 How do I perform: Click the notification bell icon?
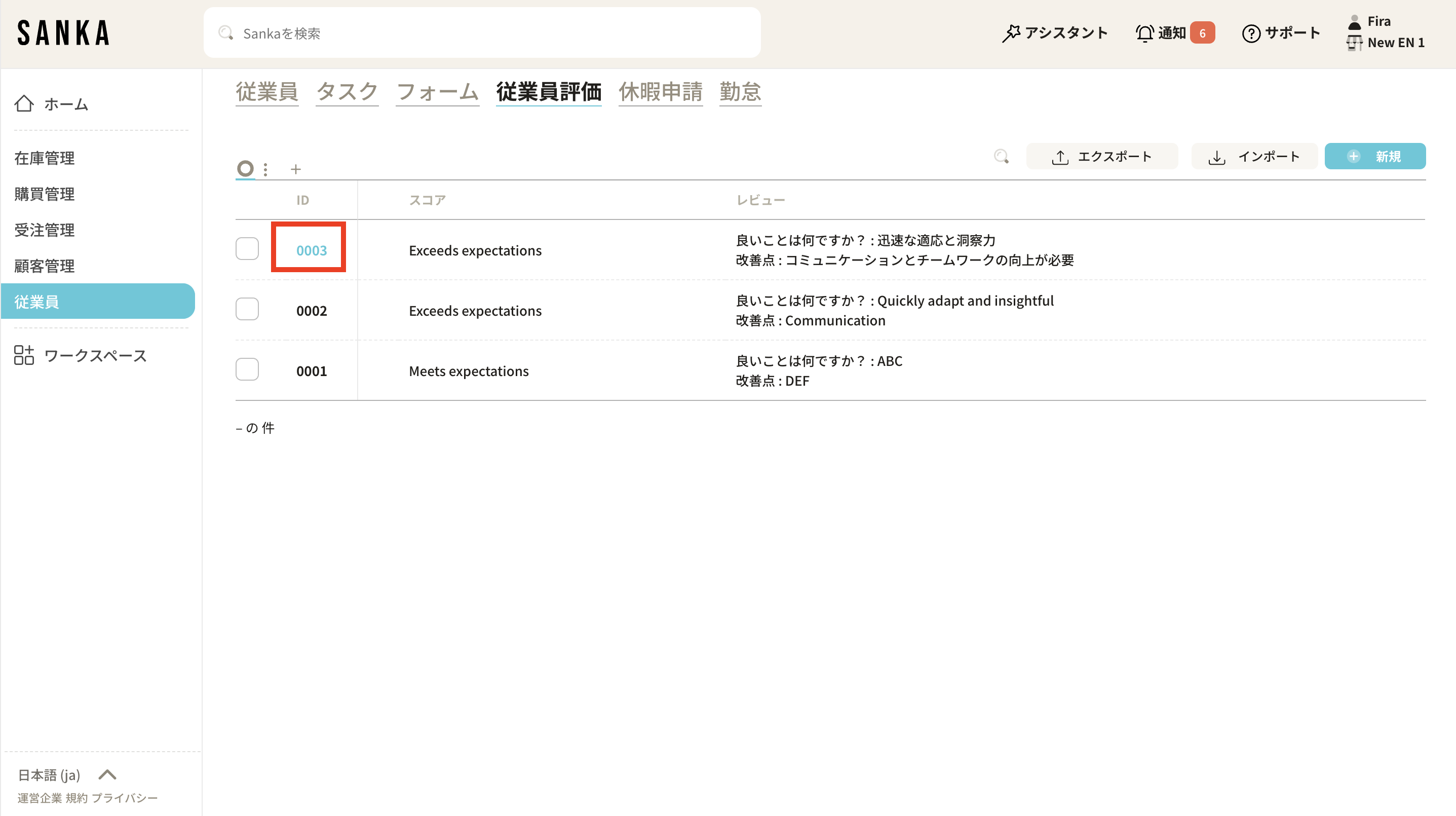coord(1144,33)
